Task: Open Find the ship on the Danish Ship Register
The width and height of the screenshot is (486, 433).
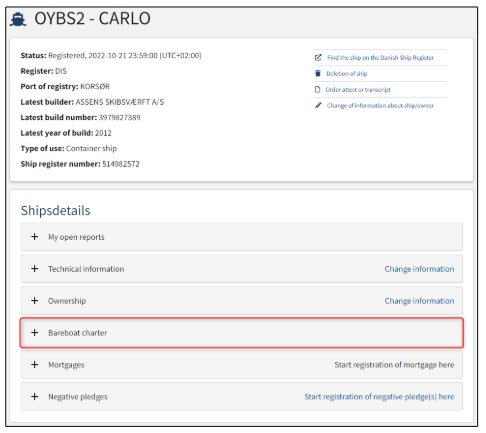Action: [x=380, y=58]
